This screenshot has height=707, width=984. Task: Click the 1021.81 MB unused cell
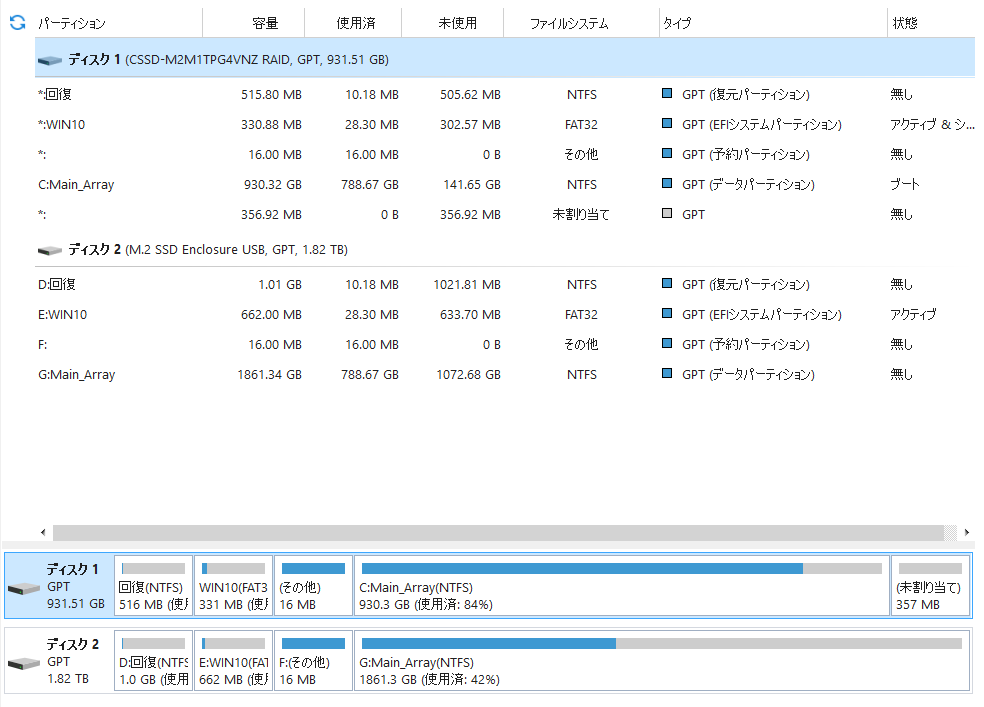[x=467, y=284]
